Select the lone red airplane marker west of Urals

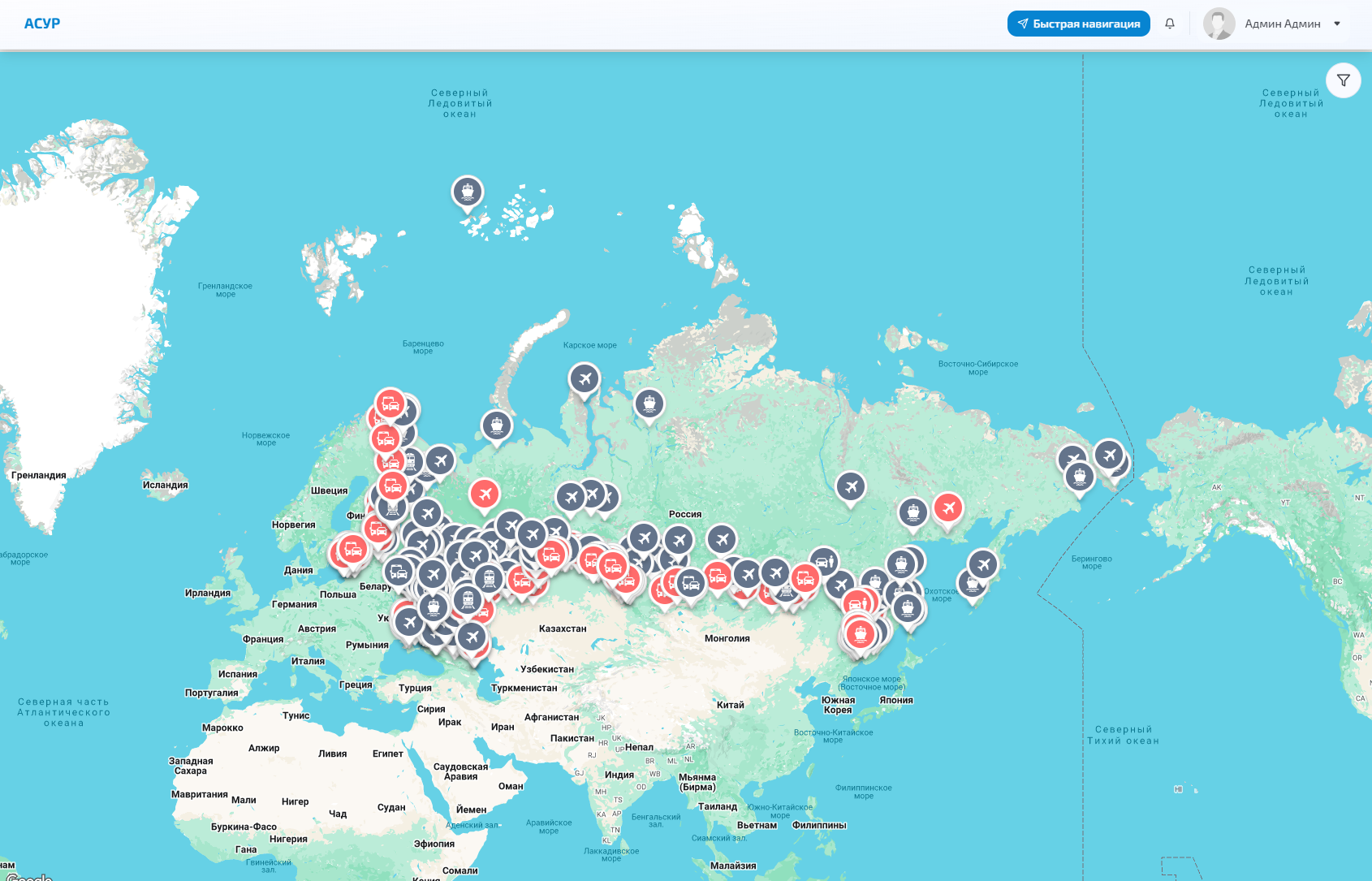click(485, 493)
